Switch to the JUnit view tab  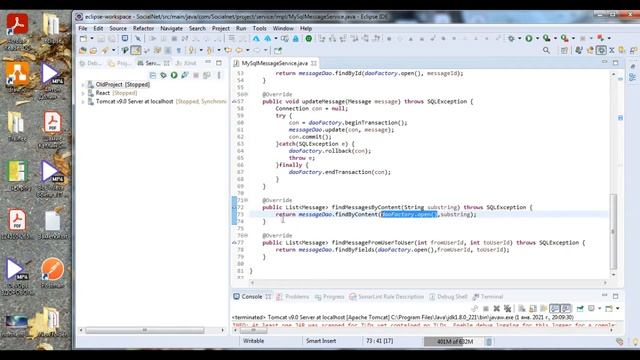[x=186, y=63]
